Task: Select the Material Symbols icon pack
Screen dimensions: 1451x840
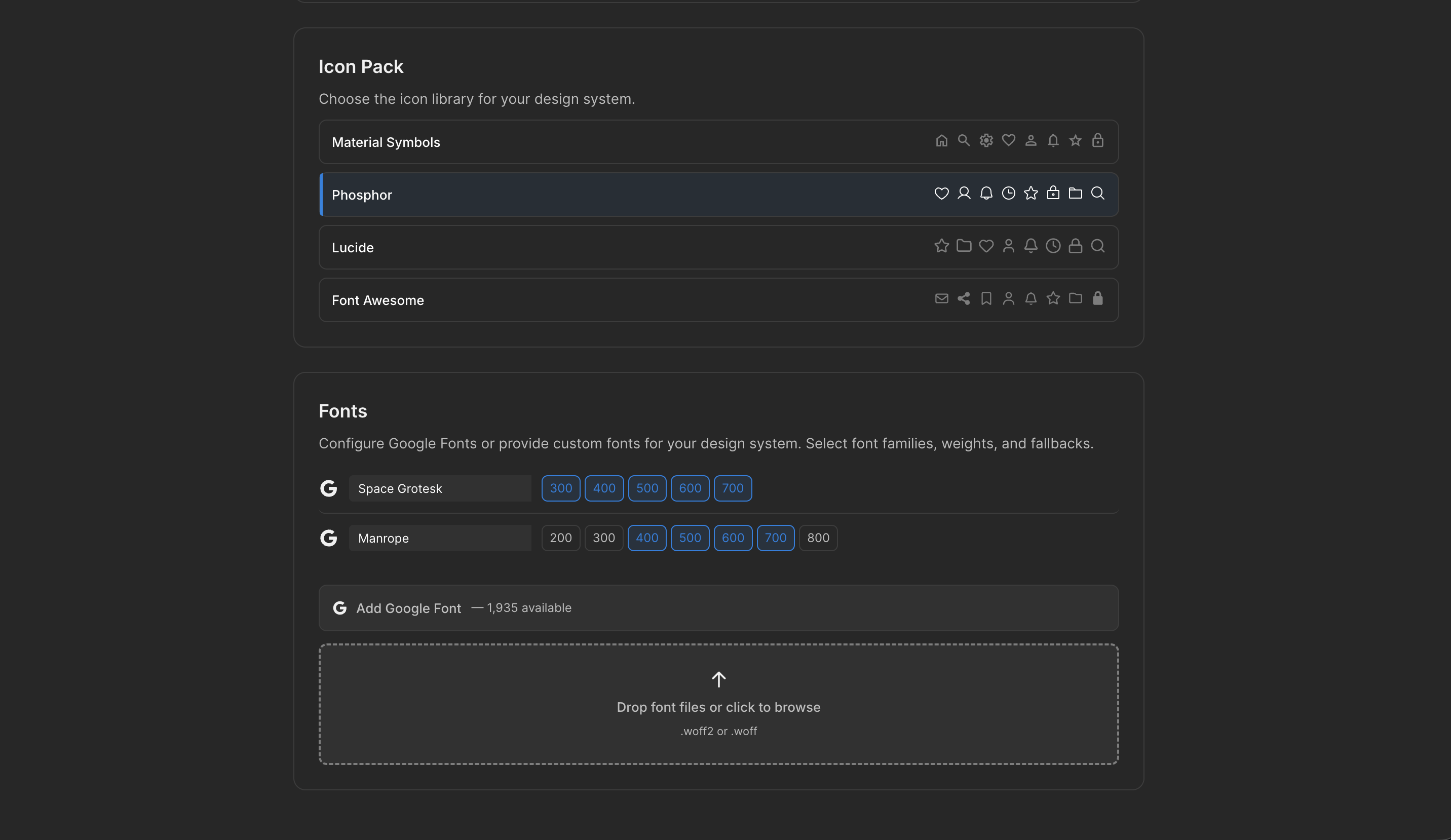Action: [633, 142]
